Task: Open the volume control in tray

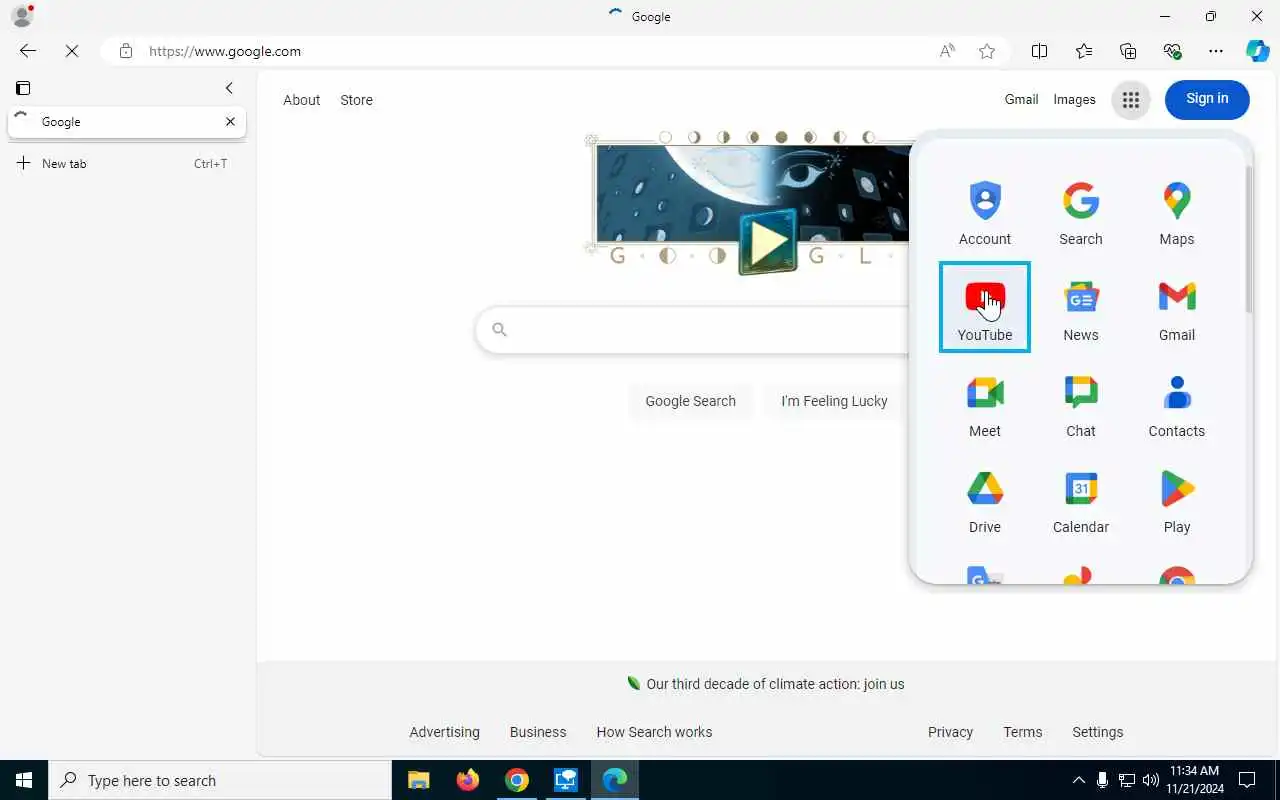Action: click(x=1151, y=780)
